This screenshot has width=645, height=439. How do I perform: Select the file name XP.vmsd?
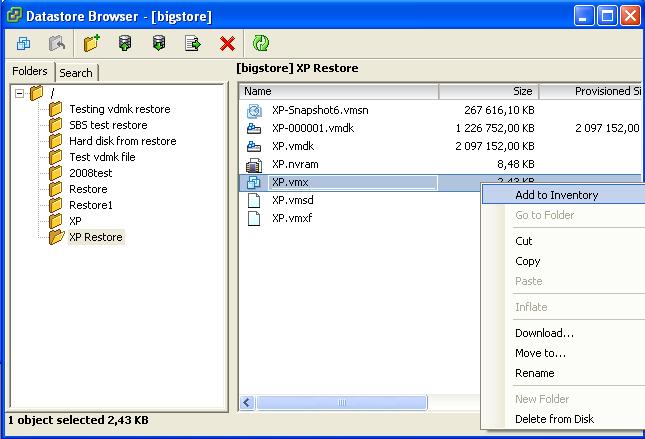292,200
